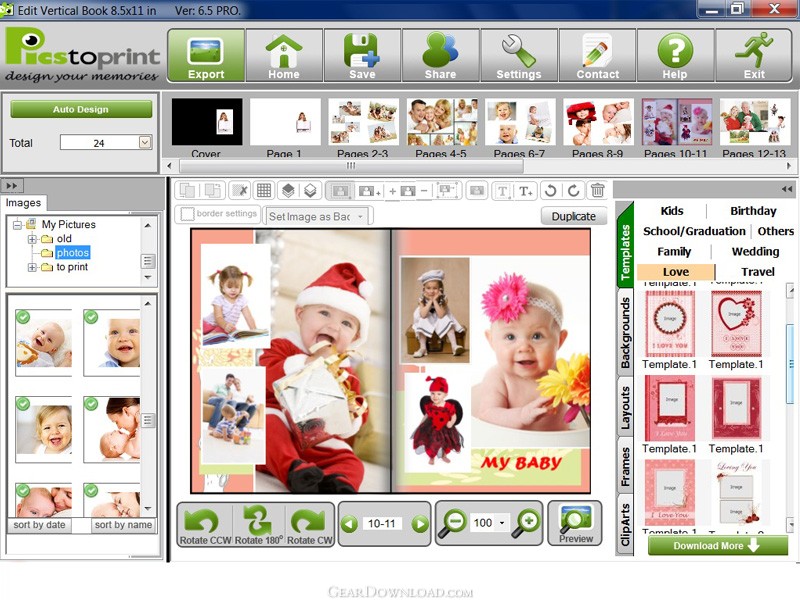Select the Kids template category
The height and width of the screenshot is (600, 800).
click(x=671, y=211)
